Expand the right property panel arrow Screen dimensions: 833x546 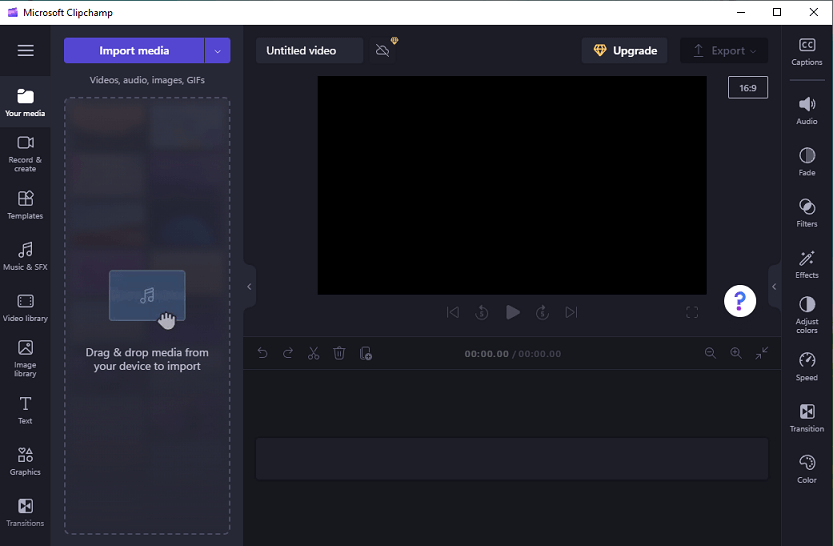click(774, 287)
